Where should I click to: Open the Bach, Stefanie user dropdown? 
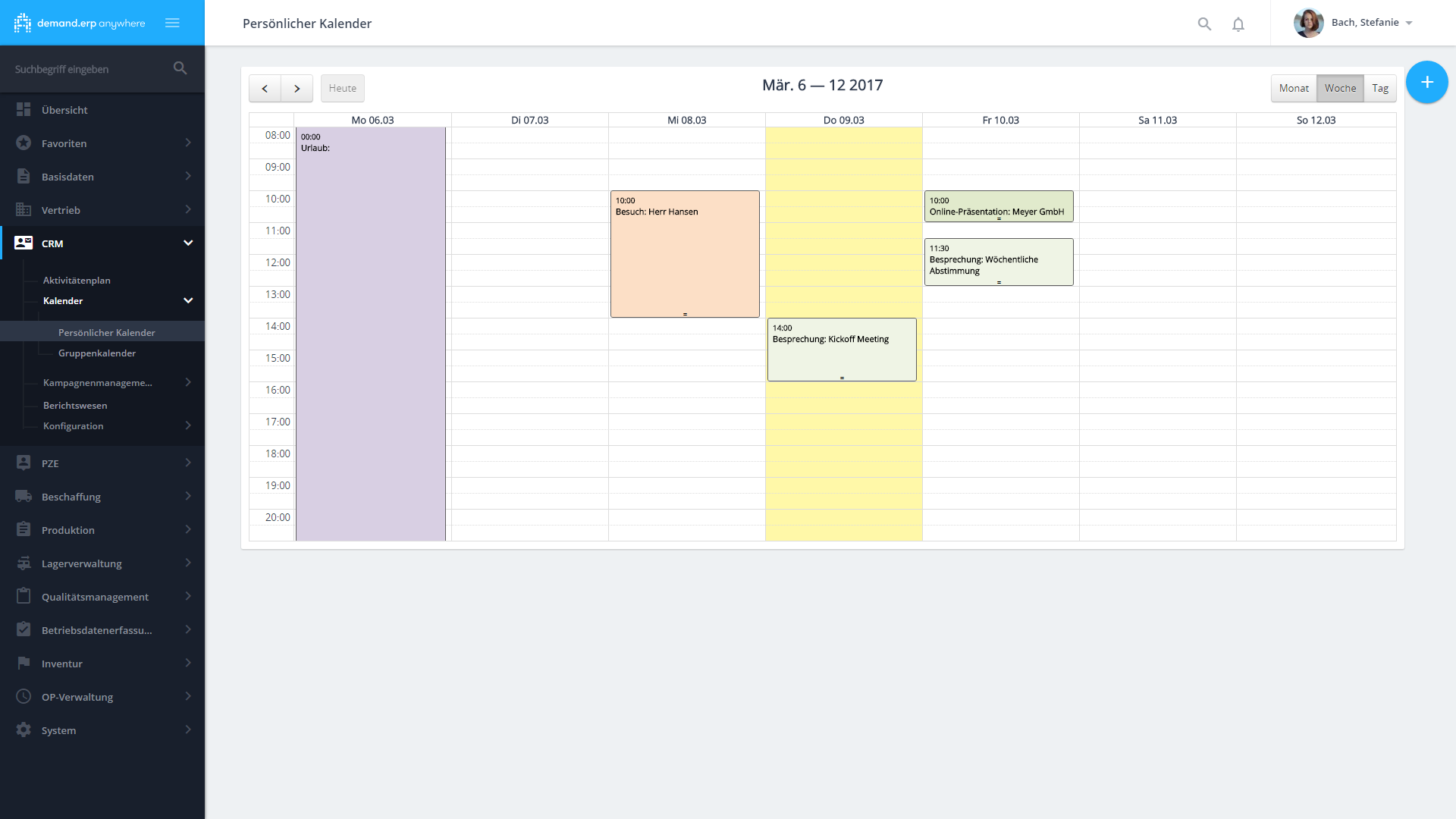(1373, 23)
